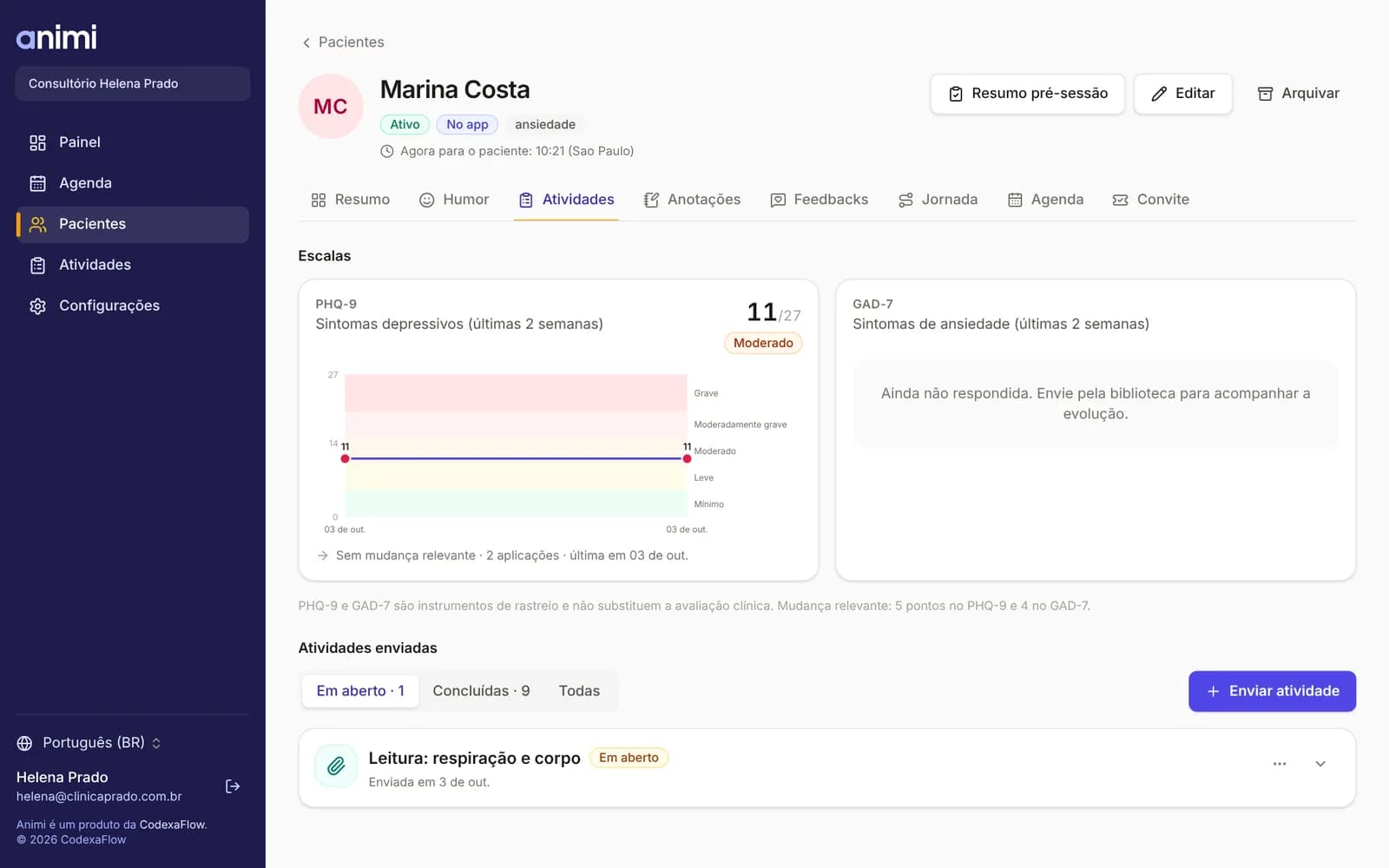This screenshot has width=1389, height=868.
Task: Open sidebar Atividades section
Action: click(132, 265)
